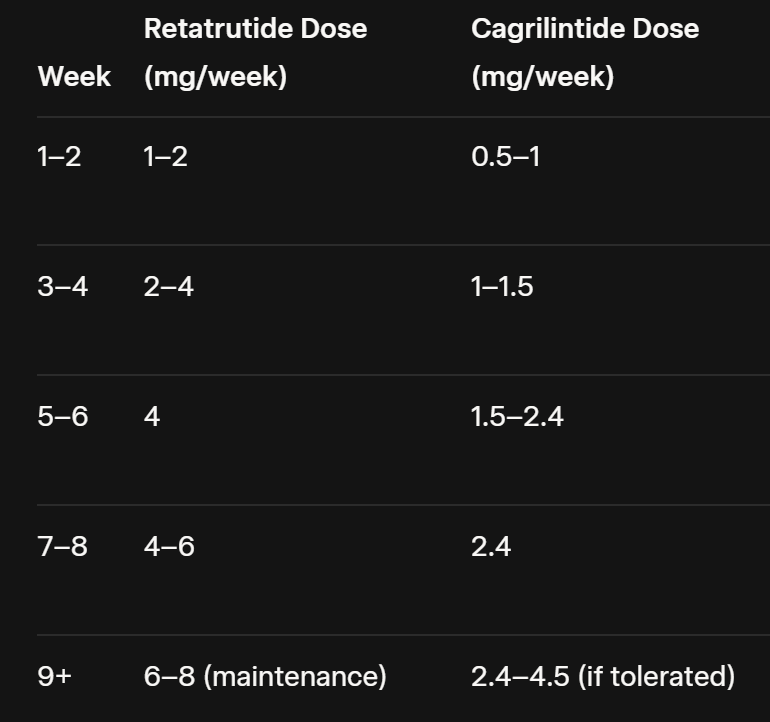Viewport: 770px width, 722px height.
Task: Click the Cagrilintide Dose header title
Action: tap(585, 28)
